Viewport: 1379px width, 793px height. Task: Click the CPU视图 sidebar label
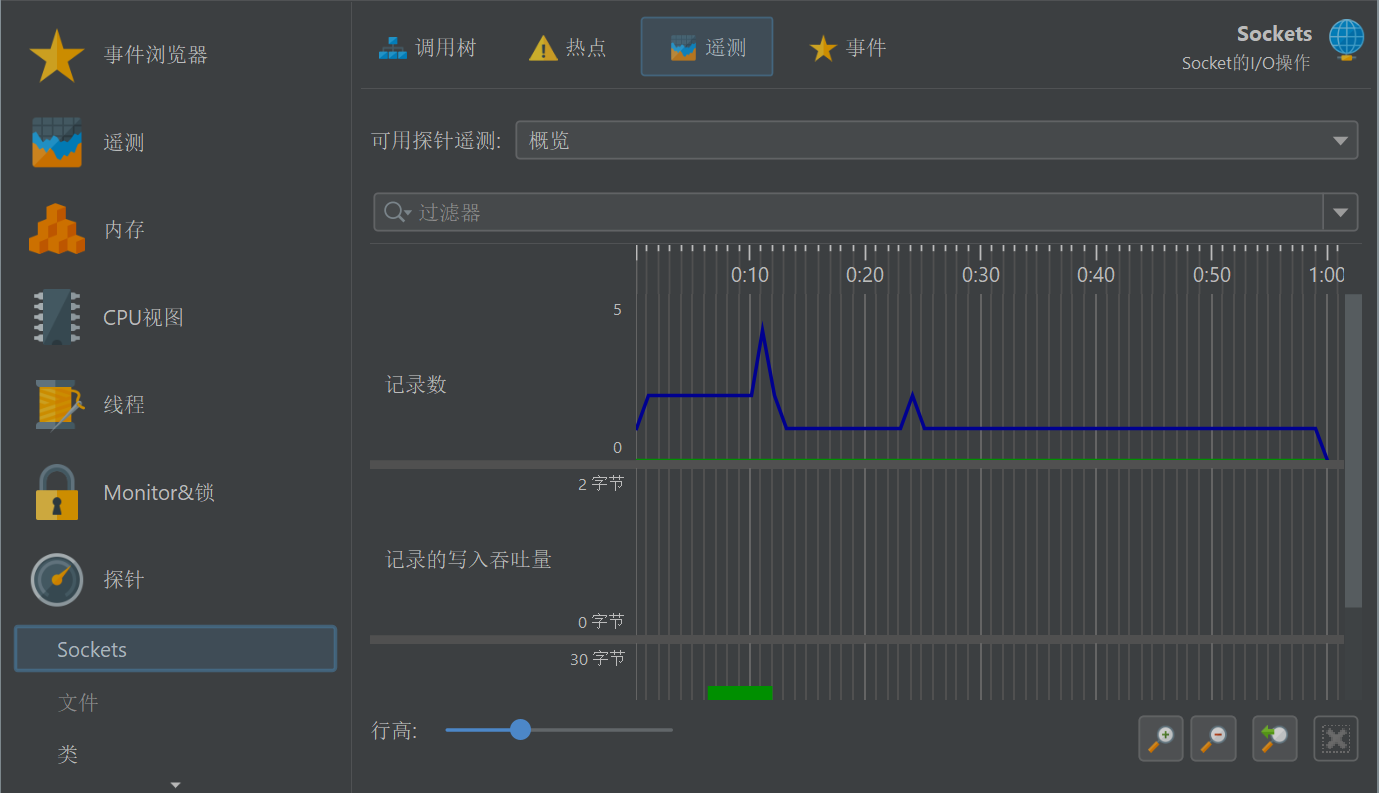click(x=143, y=318)
